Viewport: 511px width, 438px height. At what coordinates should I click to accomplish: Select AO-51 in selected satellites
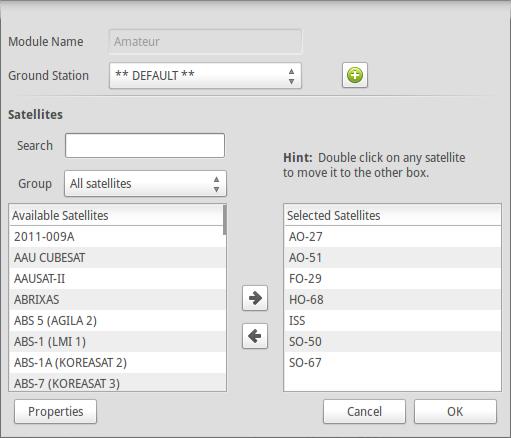point(392,258)
